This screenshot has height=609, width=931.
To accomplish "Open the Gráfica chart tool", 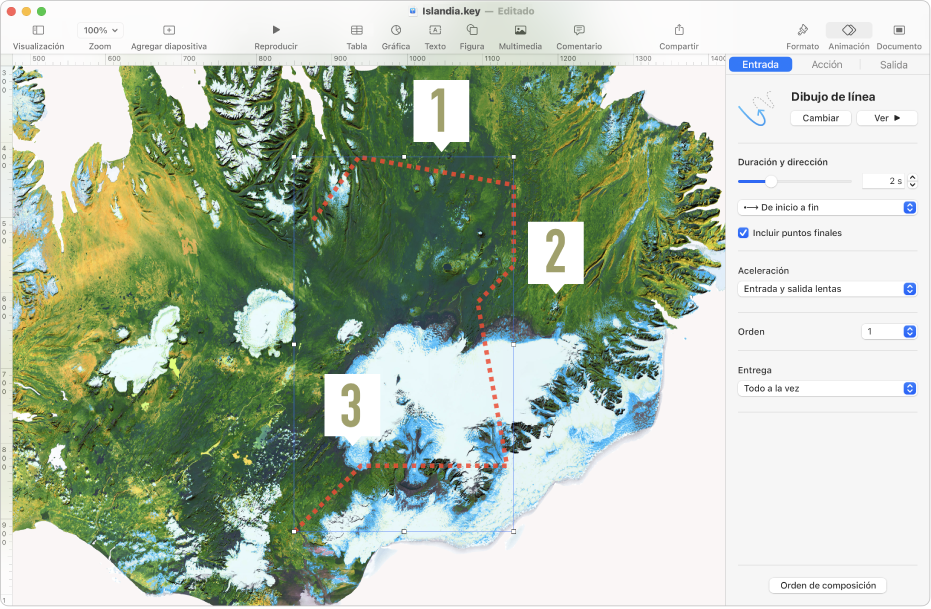I will pyautogui.click(x=396, y=31).
